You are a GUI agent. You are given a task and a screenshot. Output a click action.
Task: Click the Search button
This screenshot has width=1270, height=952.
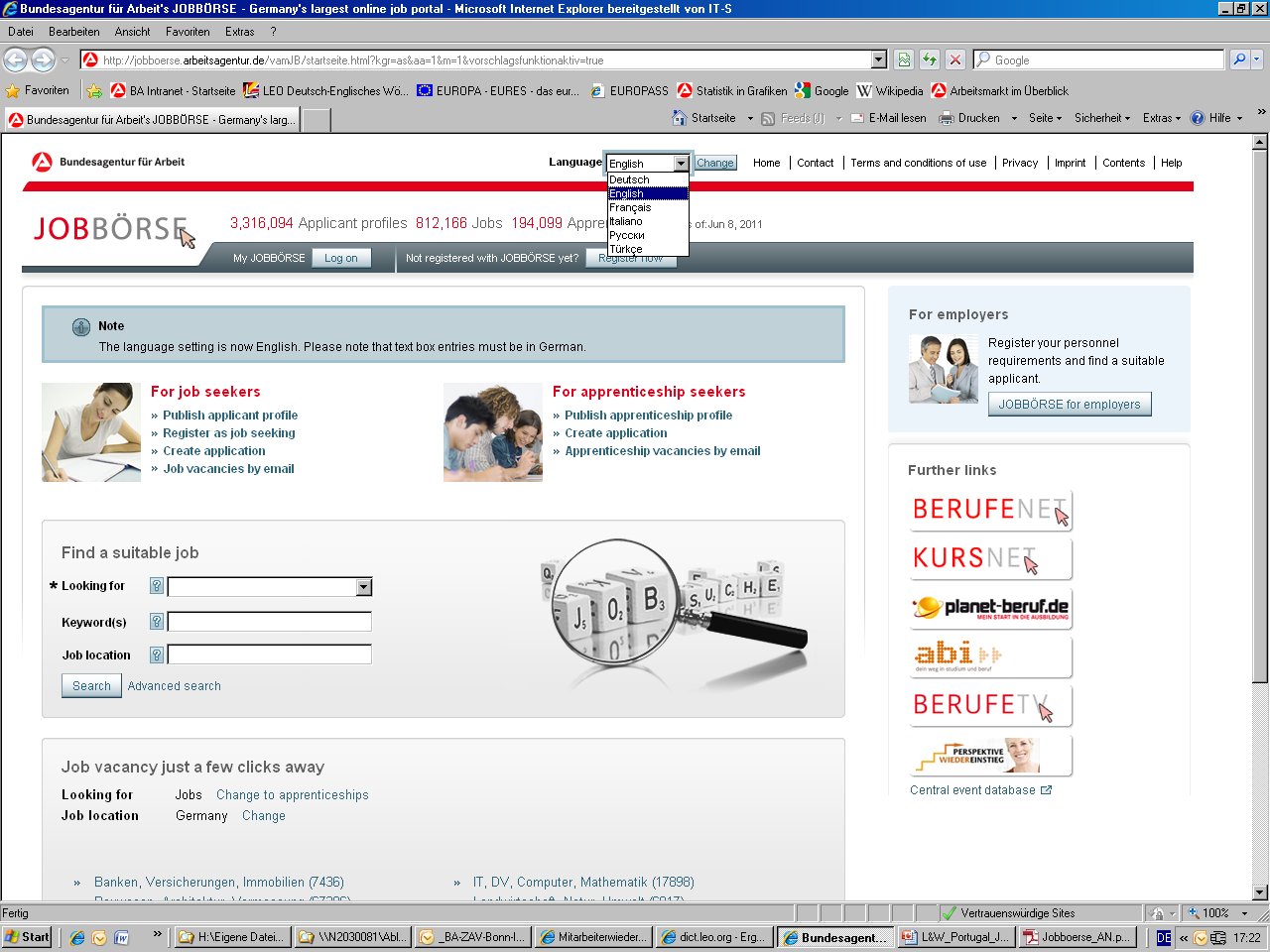tap(91, 686)
